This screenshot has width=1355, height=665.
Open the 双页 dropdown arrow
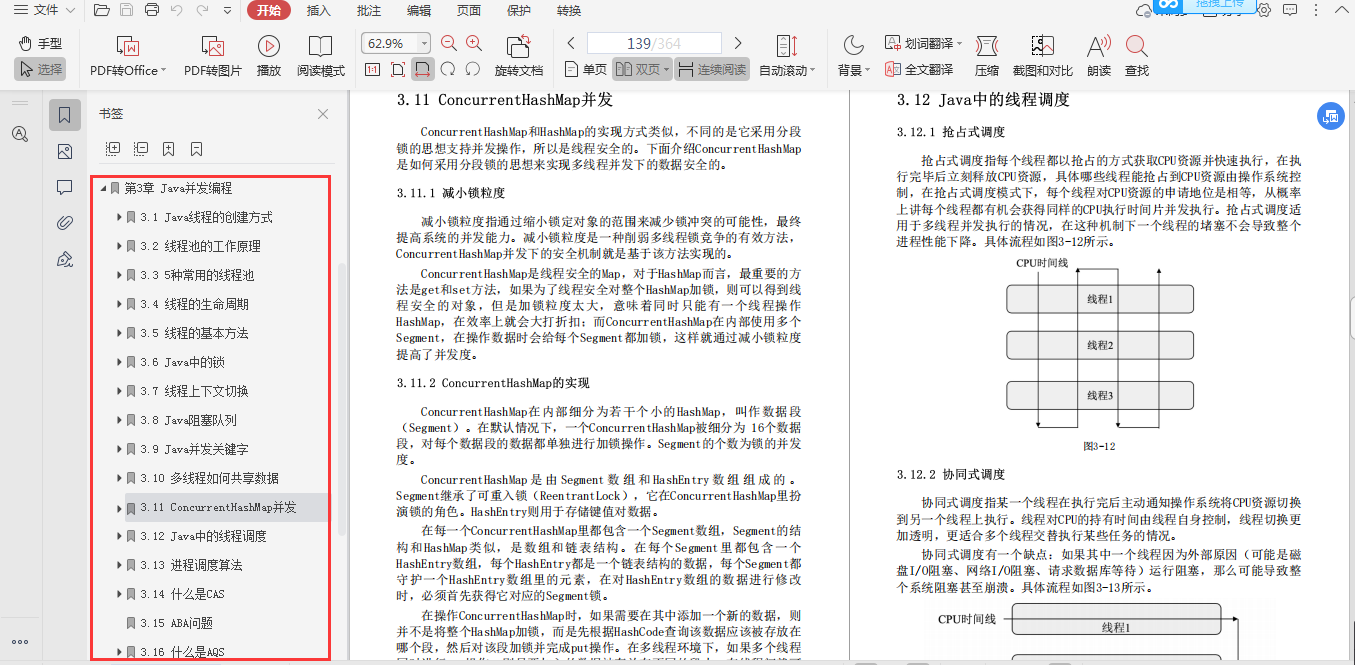(x=666, y=70)
